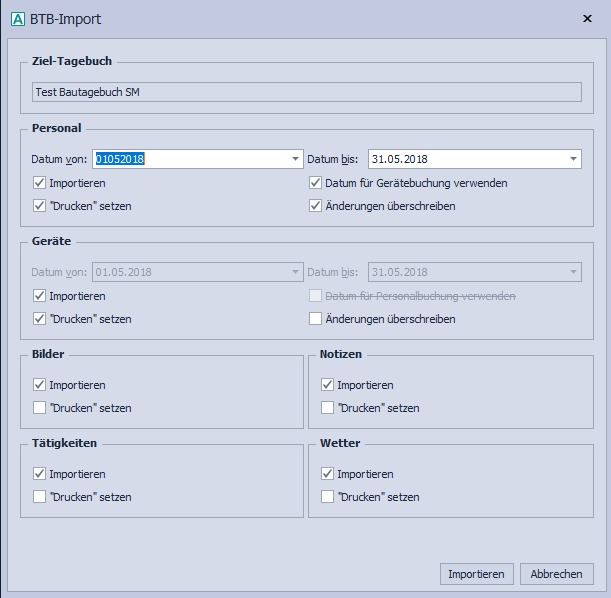The image size is (611, 598).
Task: Uncheck Importieren in the Tätigkeiten group
Action: tap(39, 474)
